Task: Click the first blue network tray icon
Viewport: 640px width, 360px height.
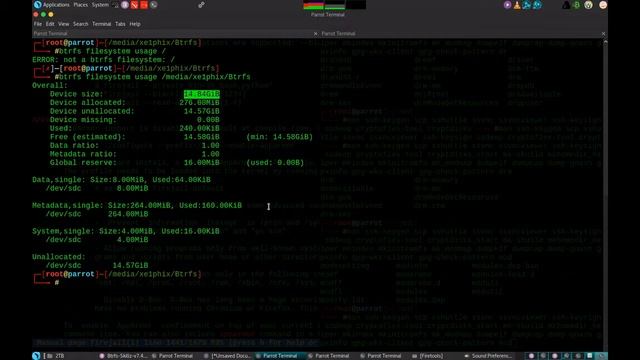Action: tap(527, 5)
